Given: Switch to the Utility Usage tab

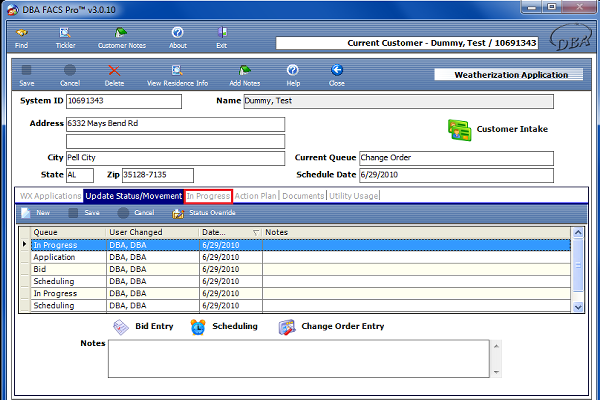Looking at the screenshot, I should tap(354, 196).
